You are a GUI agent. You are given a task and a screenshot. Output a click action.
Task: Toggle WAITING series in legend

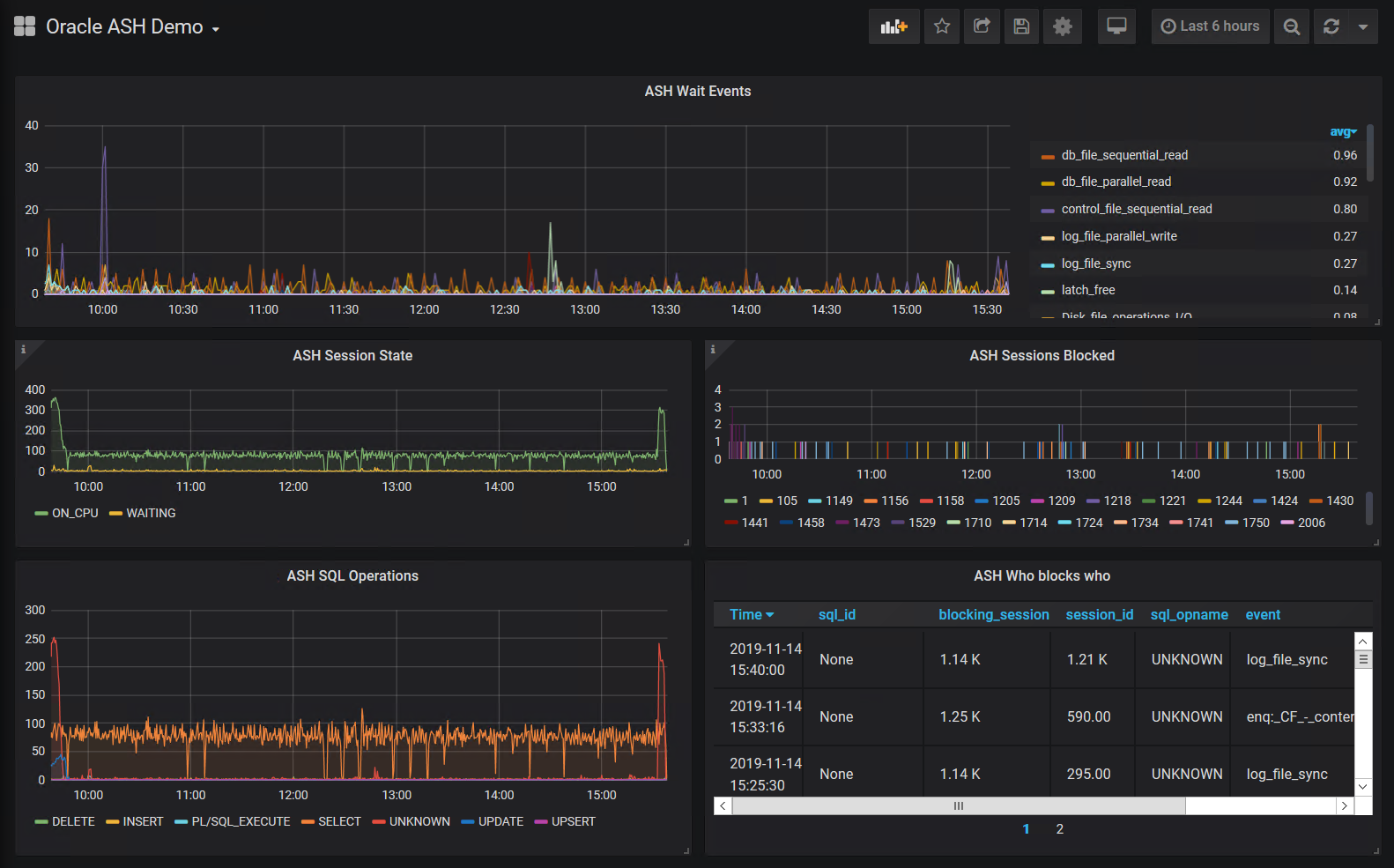click(x=151, y=513)
